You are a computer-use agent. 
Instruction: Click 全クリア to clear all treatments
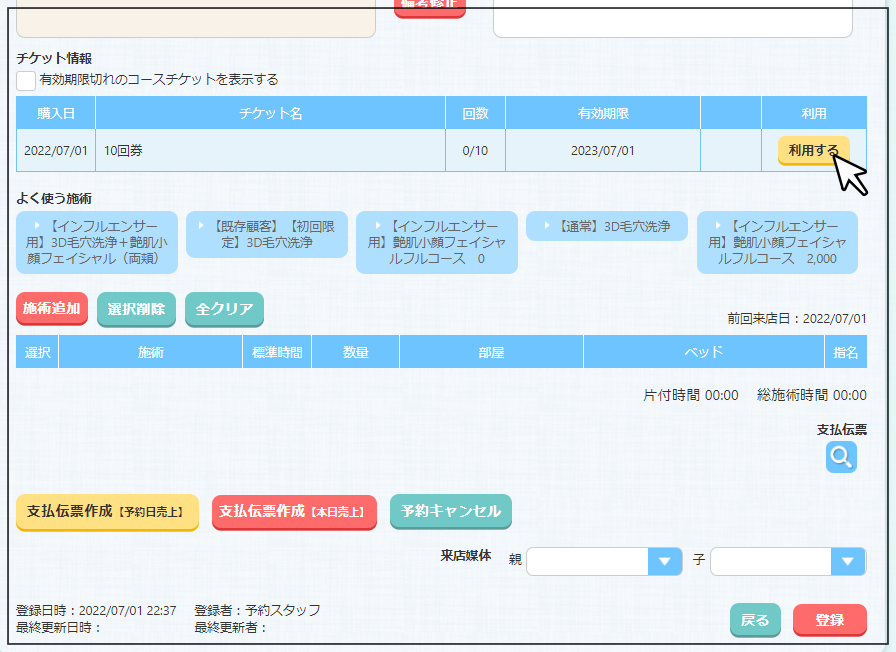(x=224, y=309)
